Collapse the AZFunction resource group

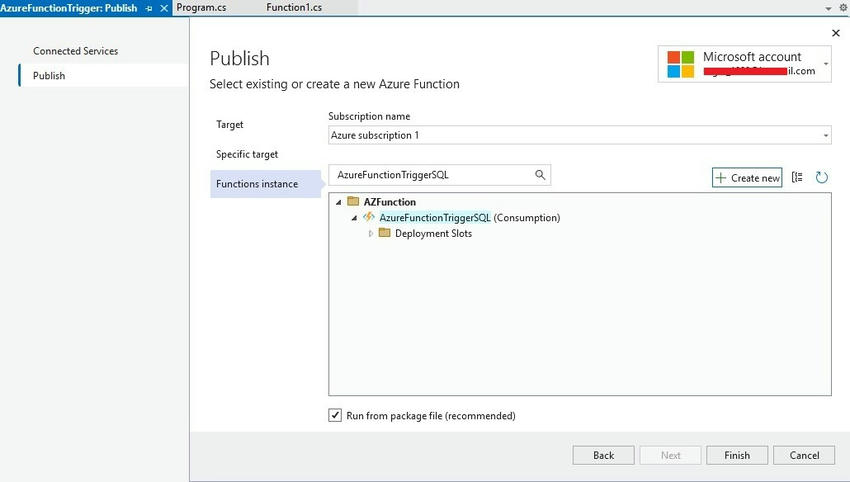point(339,202)
